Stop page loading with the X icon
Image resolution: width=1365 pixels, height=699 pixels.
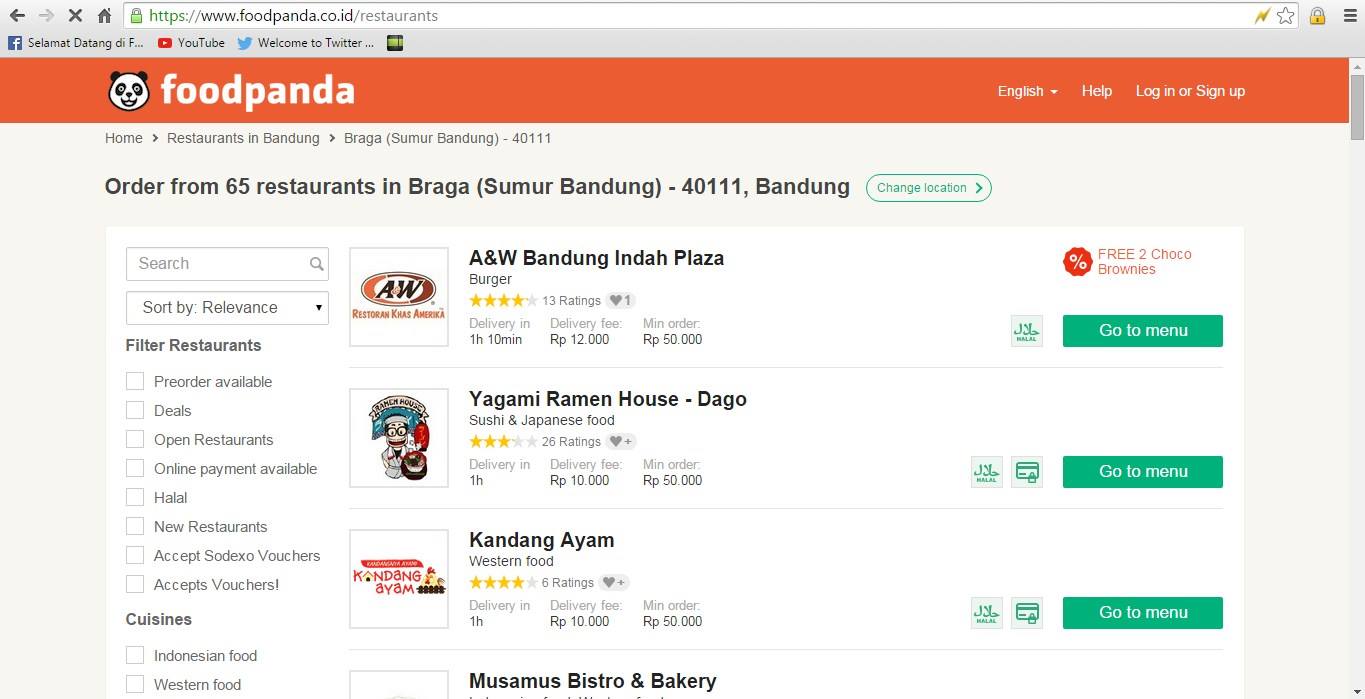click(75, 15)
